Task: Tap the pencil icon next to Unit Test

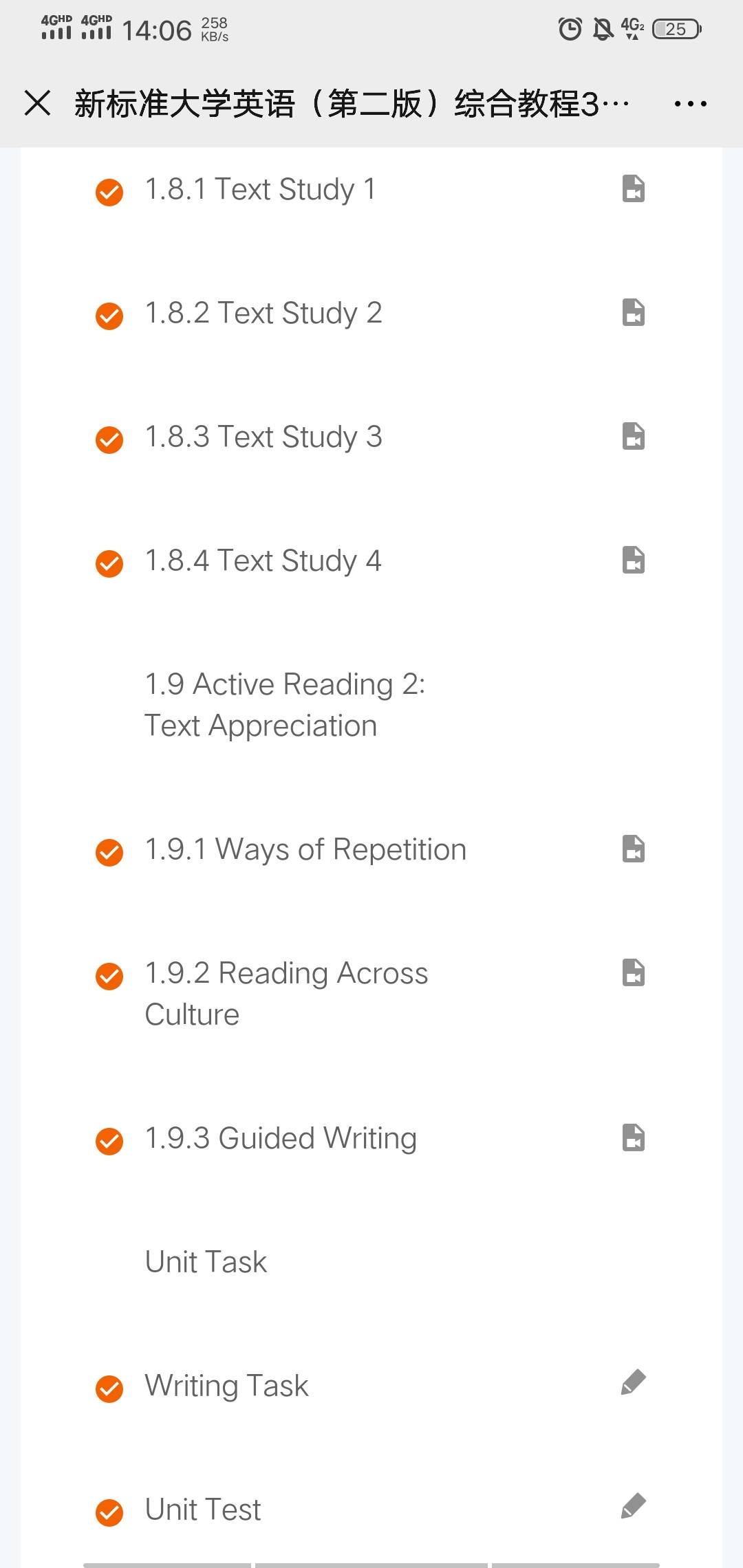Action: coord(633,1506)
